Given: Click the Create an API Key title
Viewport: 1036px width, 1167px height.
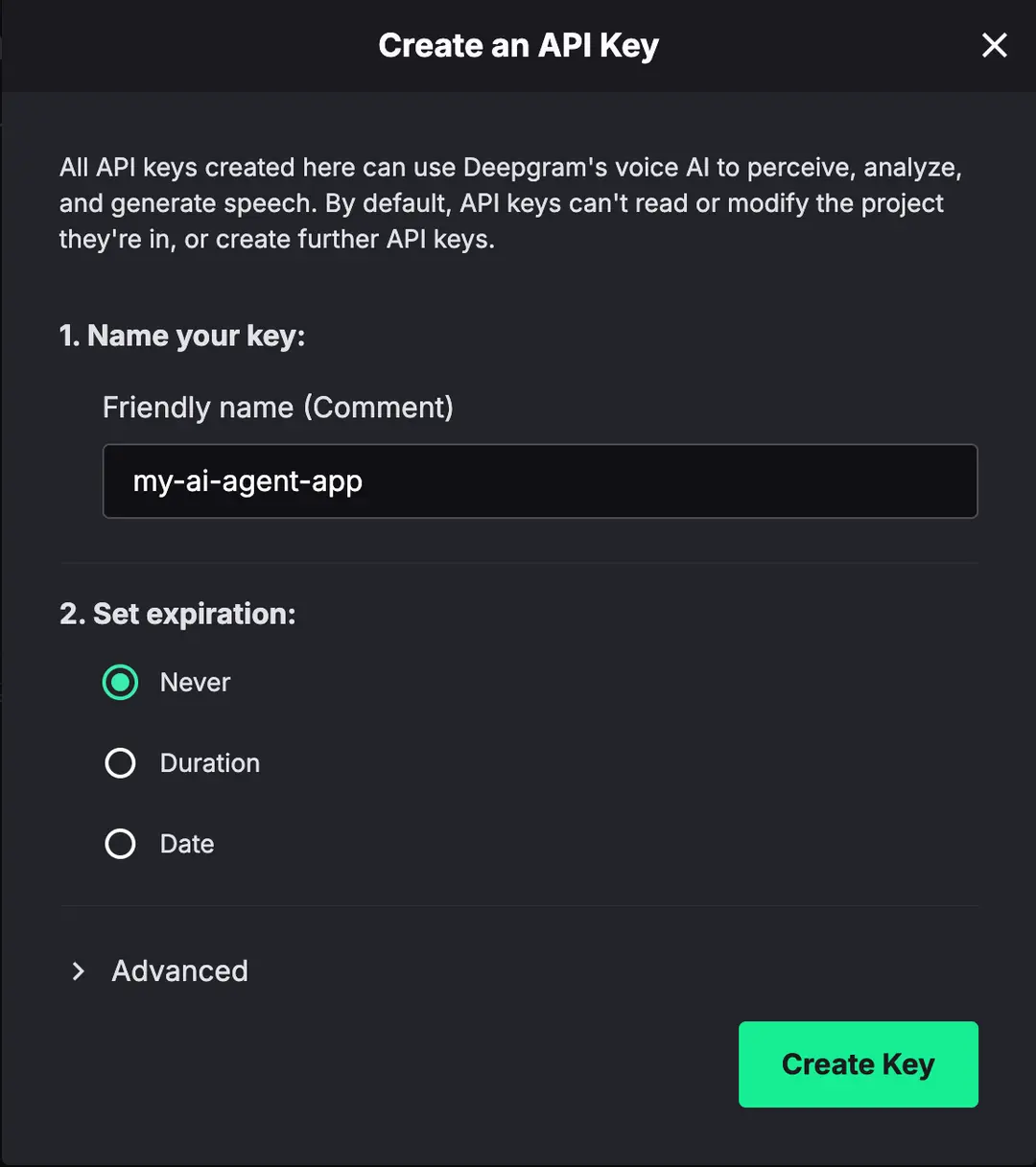Looking at the screenshot, I should (x=518, y=45).
